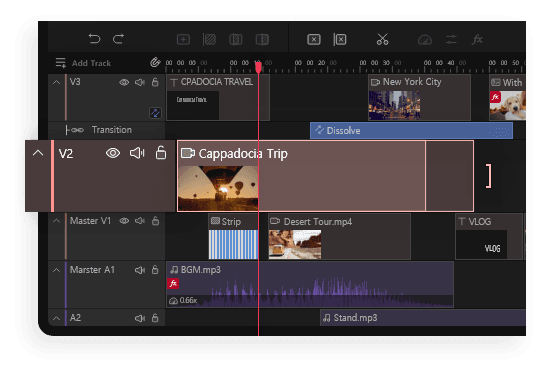Mute the Marster A1 audio track

pos(140,270)
